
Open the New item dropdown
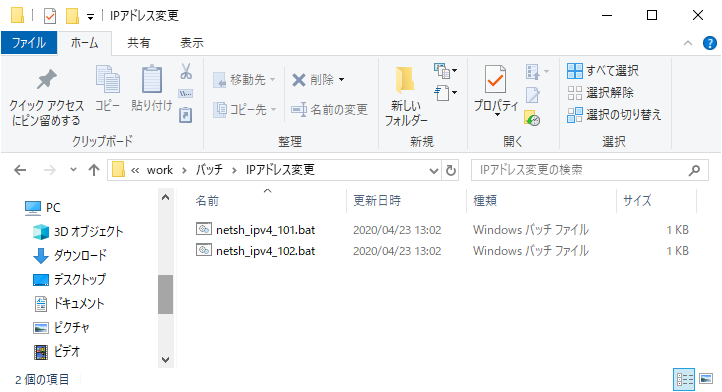(445, 71)
